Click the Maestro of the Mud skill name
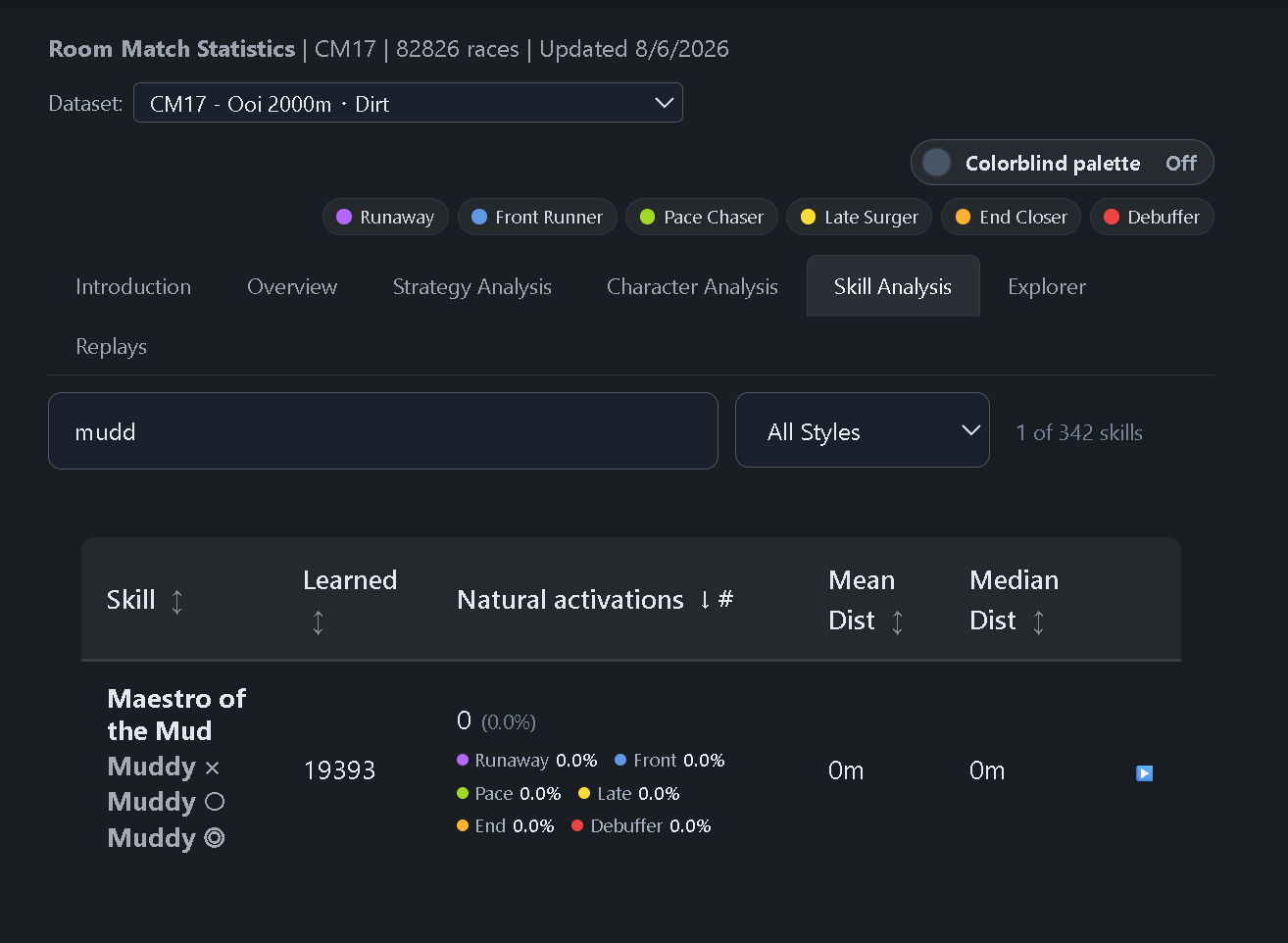Viewport: 1288px width, 943px height. [x=176, y=715]
